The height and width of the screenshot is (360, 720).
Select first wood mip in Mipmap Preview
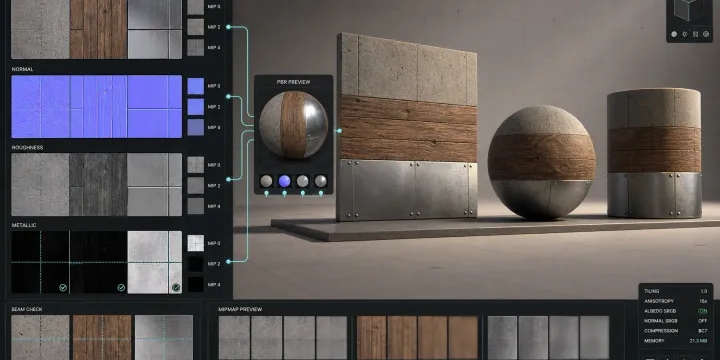pos(371,338)
